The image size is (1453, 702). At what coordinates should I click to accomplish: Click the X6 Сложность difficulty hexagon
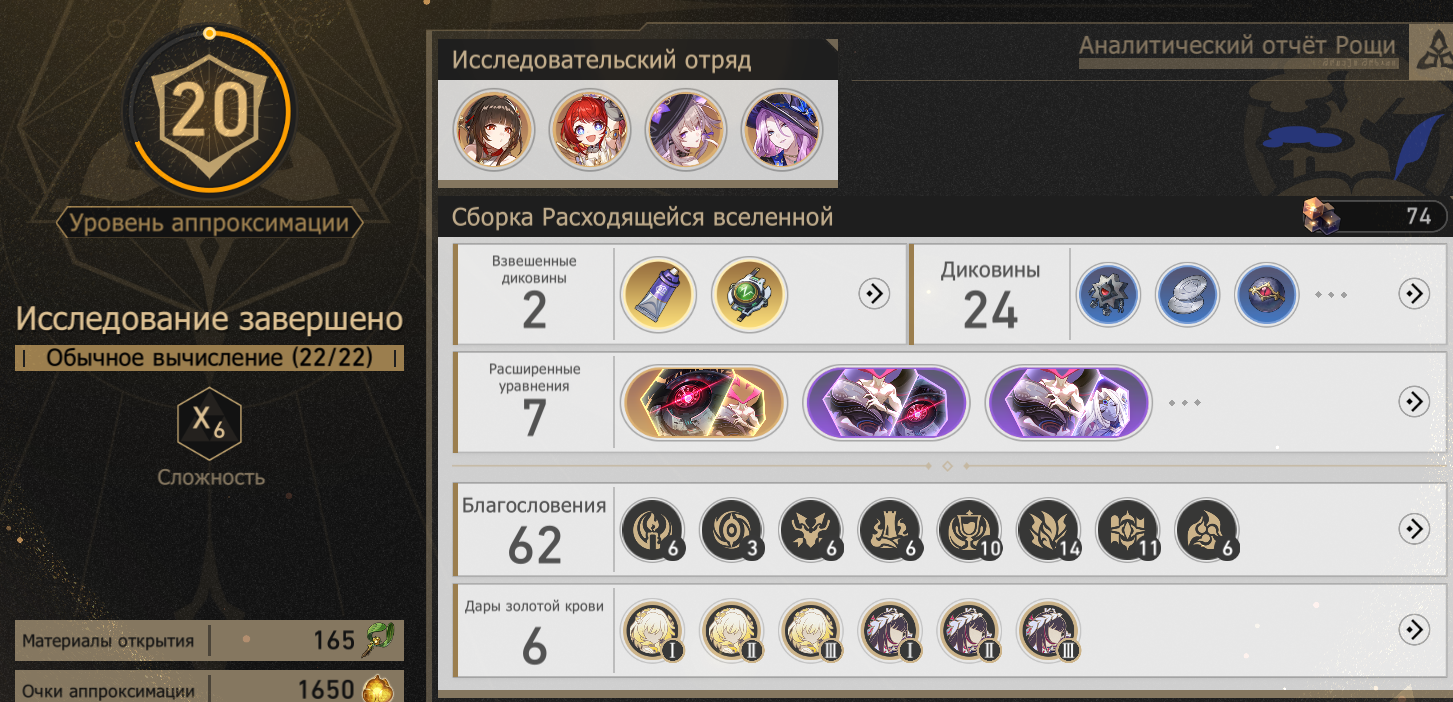tap(210, 424)
